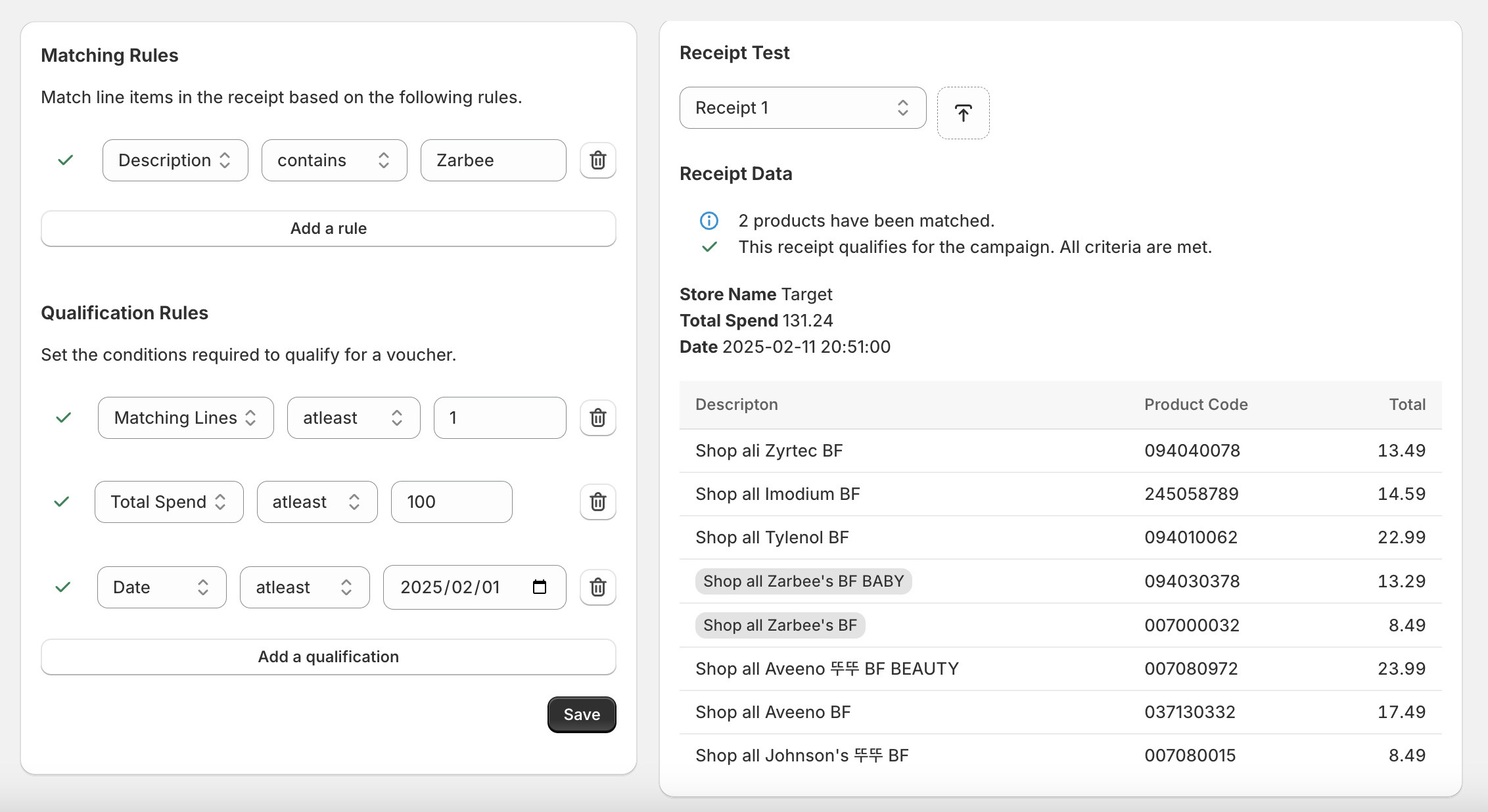Click the green check beside Description rule
Image resolution: width=1488 pixels, height=812 pixels.
65,160
